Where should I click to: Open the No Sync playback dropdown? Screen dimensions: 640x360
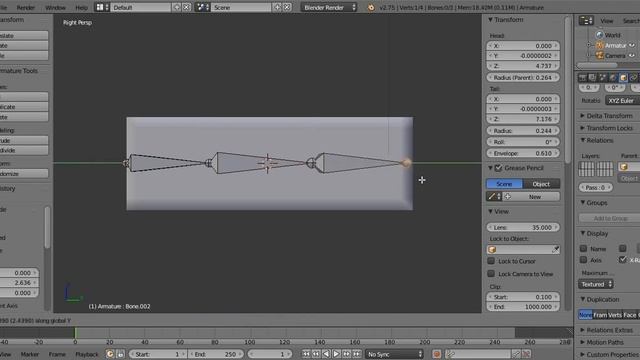click(394, 354)
